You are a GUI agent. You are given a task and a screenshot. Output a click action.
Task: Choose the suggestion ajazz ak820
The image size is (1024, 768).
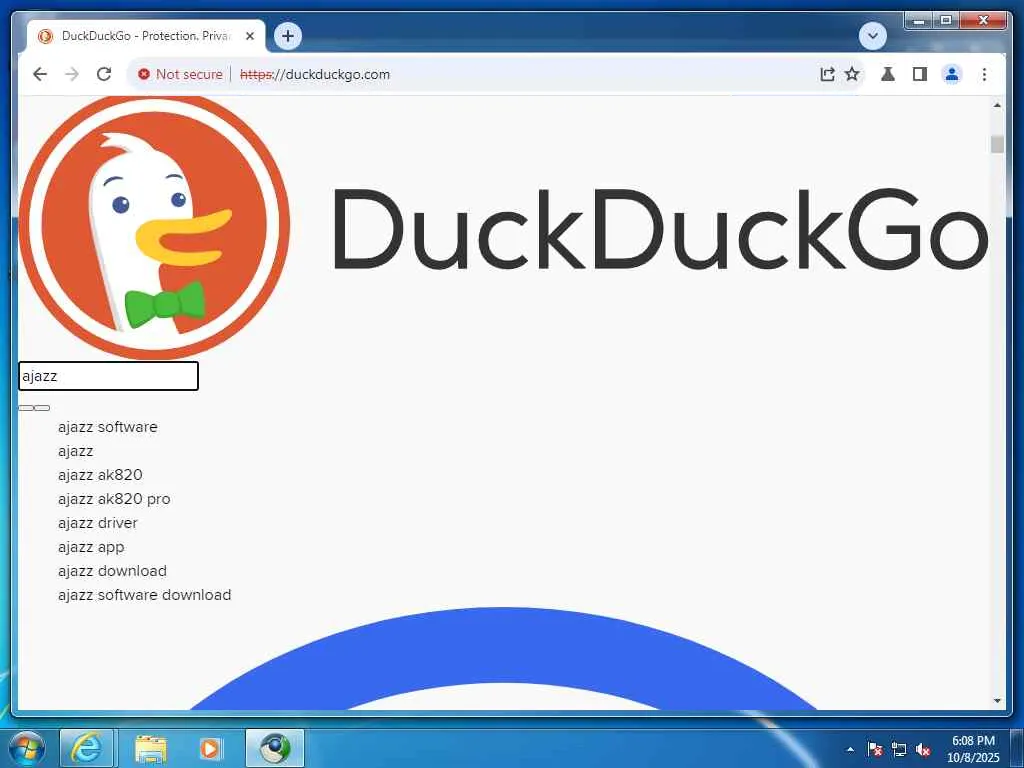100,475
